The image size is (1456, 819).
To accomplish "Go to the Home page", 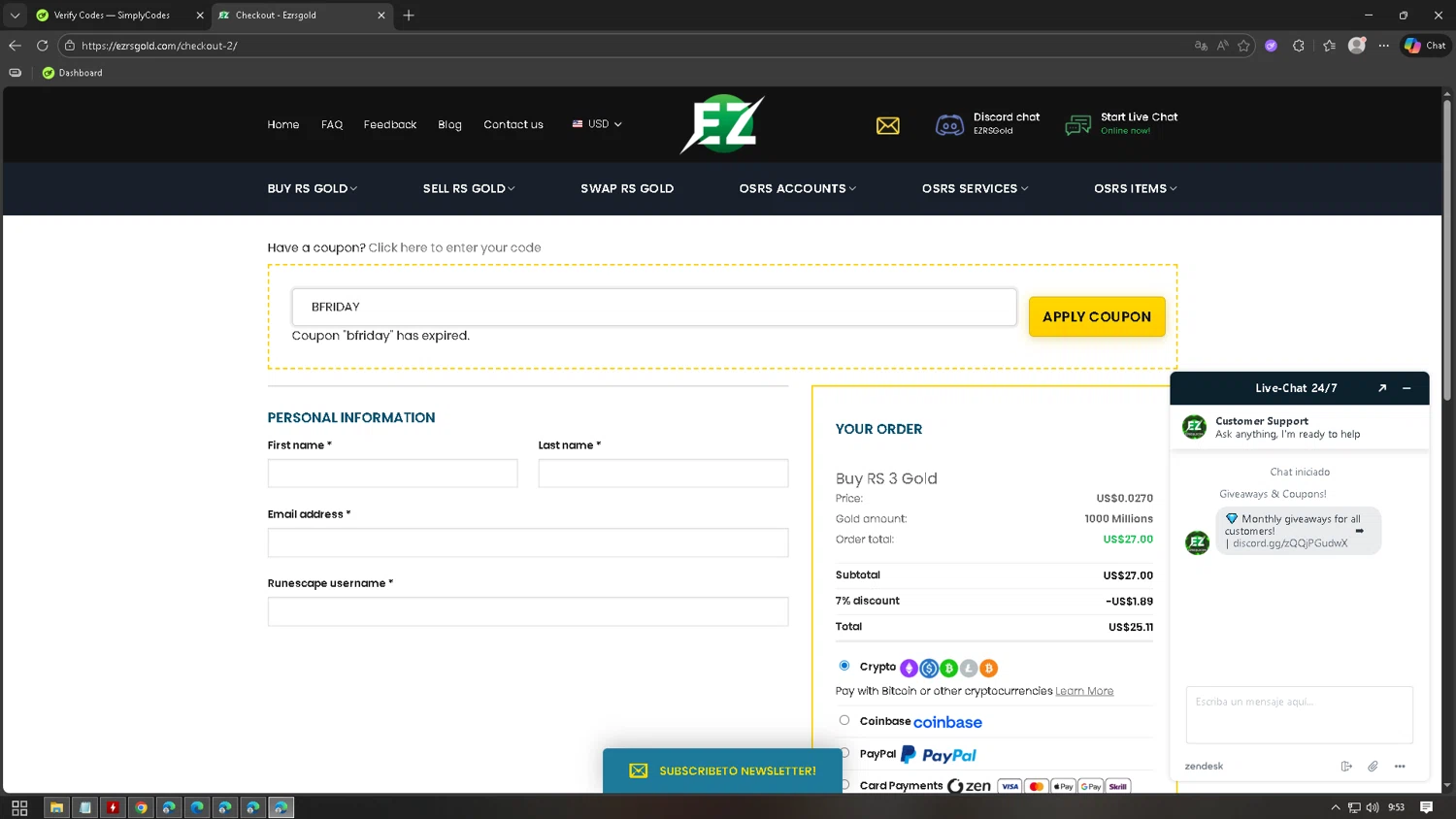I will (x=283, y=124).
